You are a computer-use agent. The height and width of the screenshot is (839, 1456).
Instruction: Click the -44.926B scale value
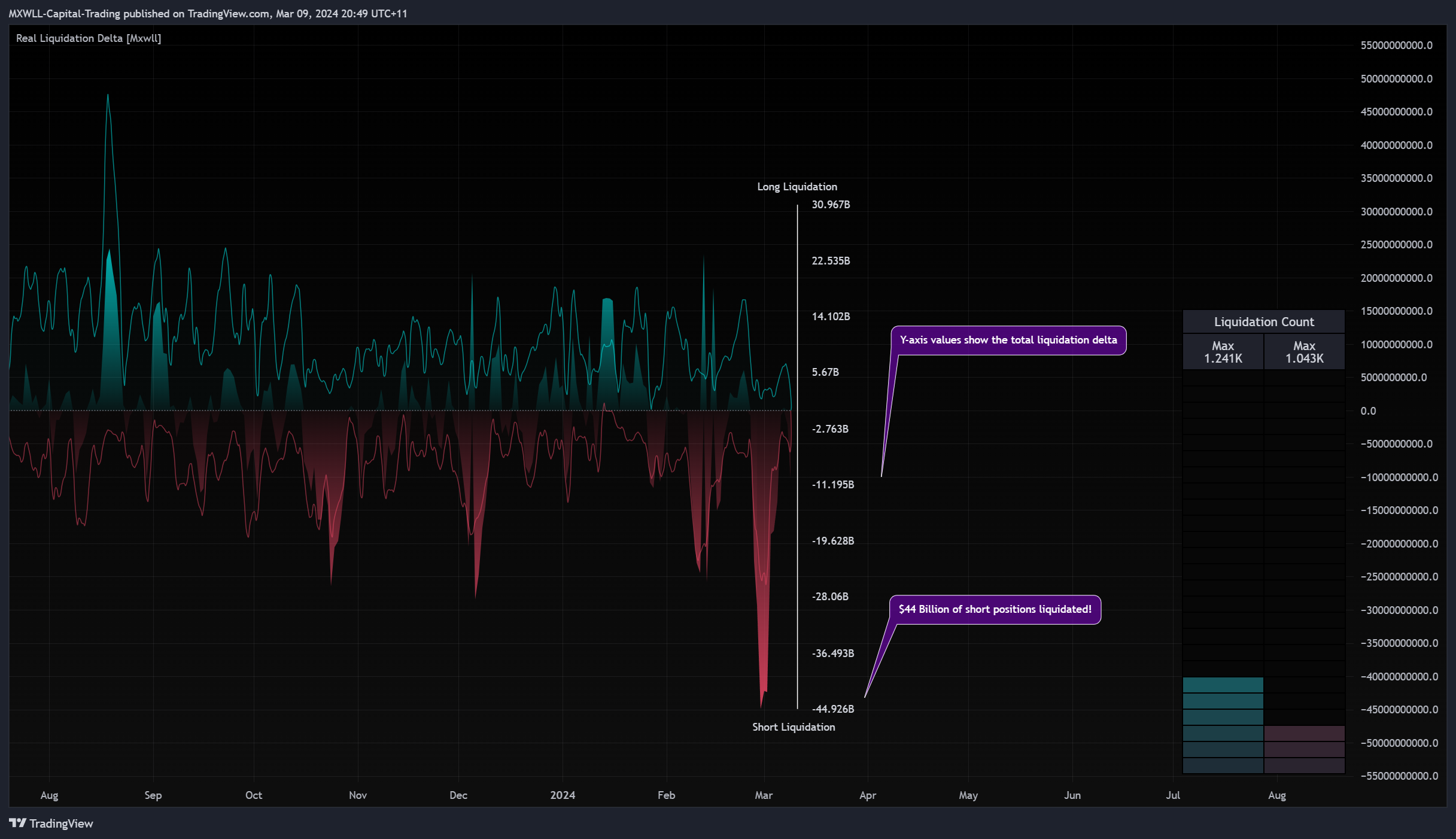[833, 709]
